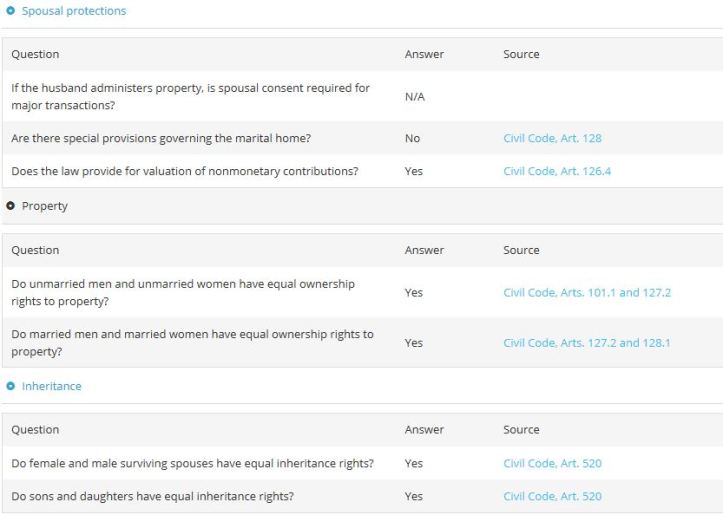Expand the Spousal protections heading
Image resolution: width=723 pixels, height=515 pixels.
click(74, 11)
